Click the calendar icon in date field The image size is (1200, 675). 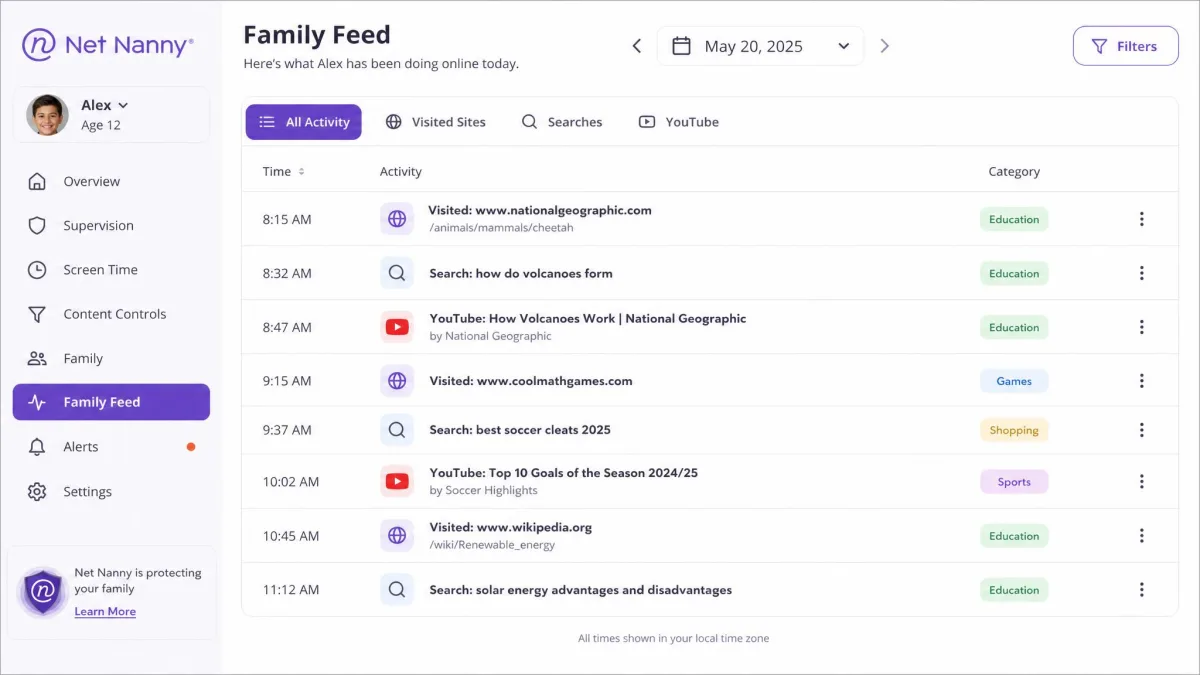(681, 46)
